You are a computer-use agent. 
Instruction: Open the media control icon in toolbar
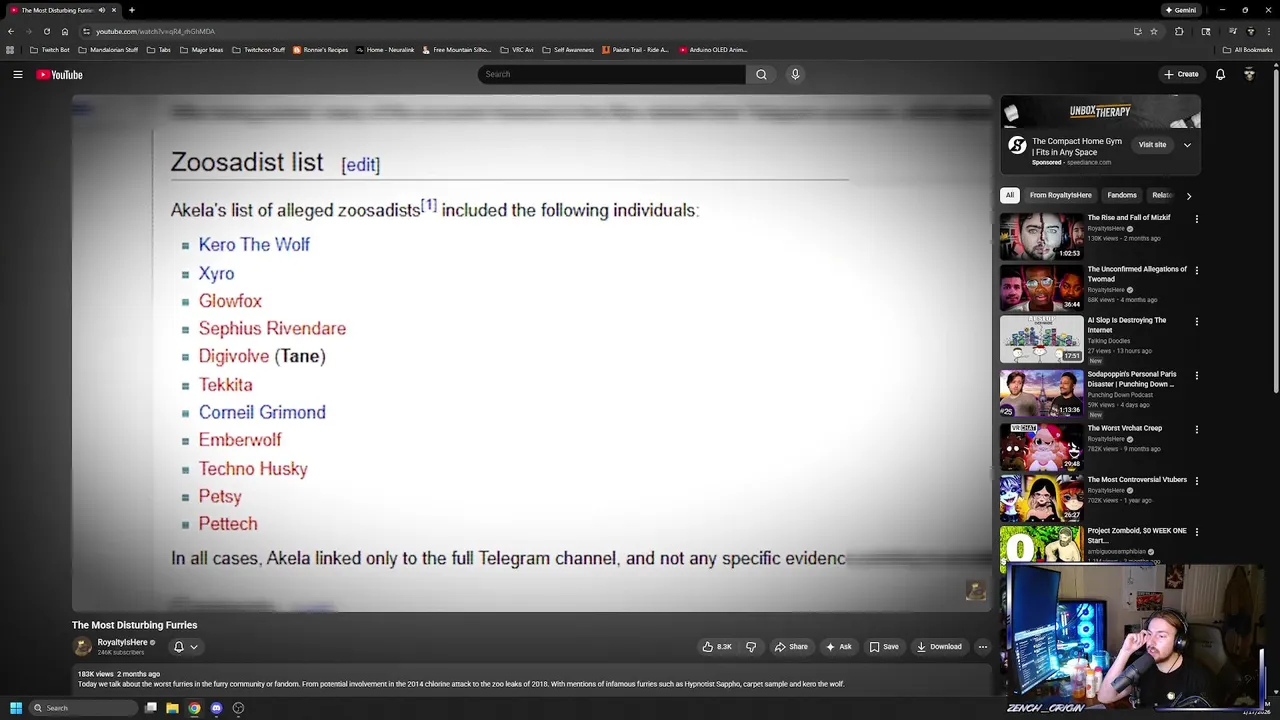(x=1232, y=31)
